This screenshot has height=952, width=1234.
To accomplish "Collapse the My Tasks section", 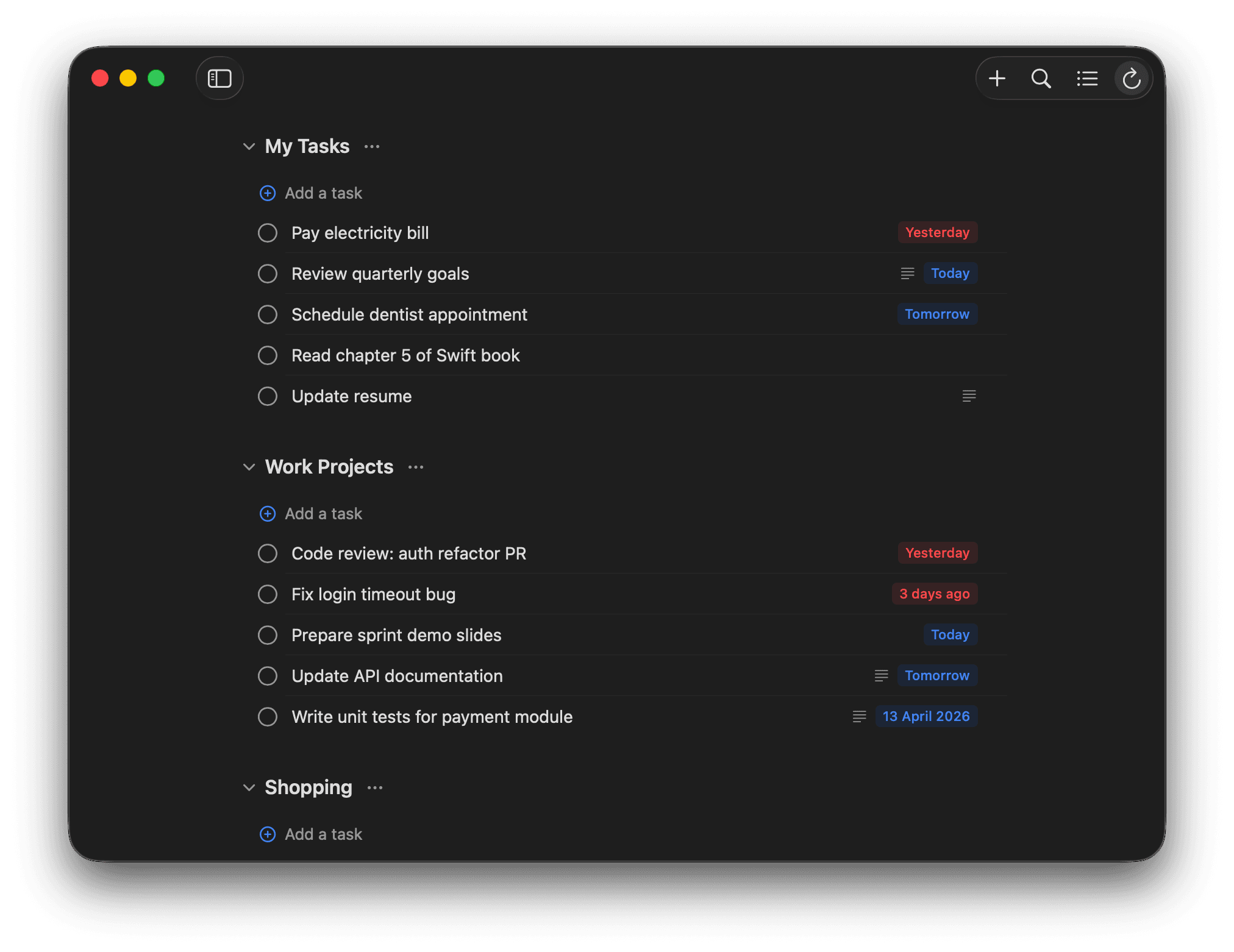I will point(249,146).
